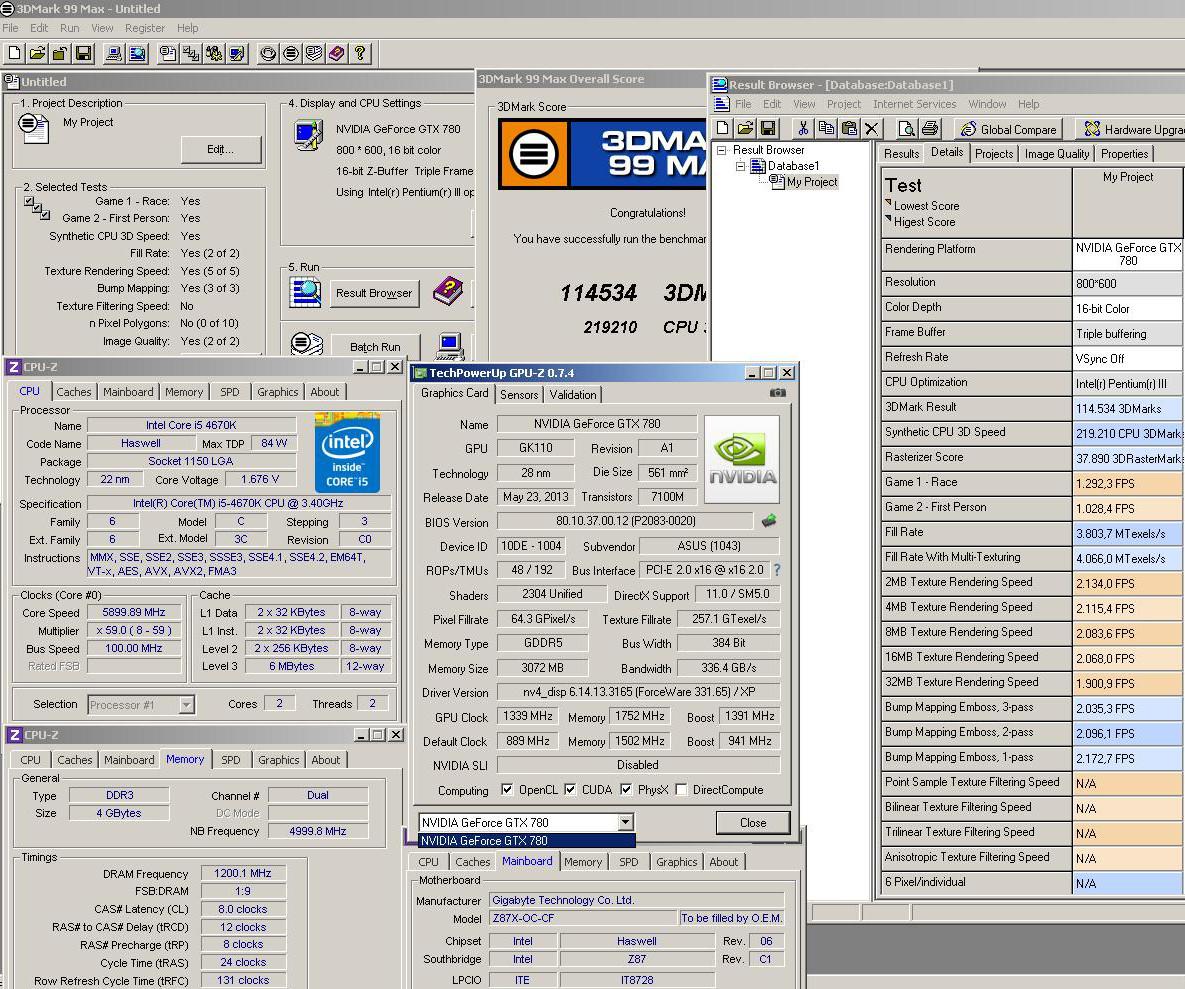Switch to Validation tab in GPU-Z
This screenshot has width=1185, height=989.
573,394
